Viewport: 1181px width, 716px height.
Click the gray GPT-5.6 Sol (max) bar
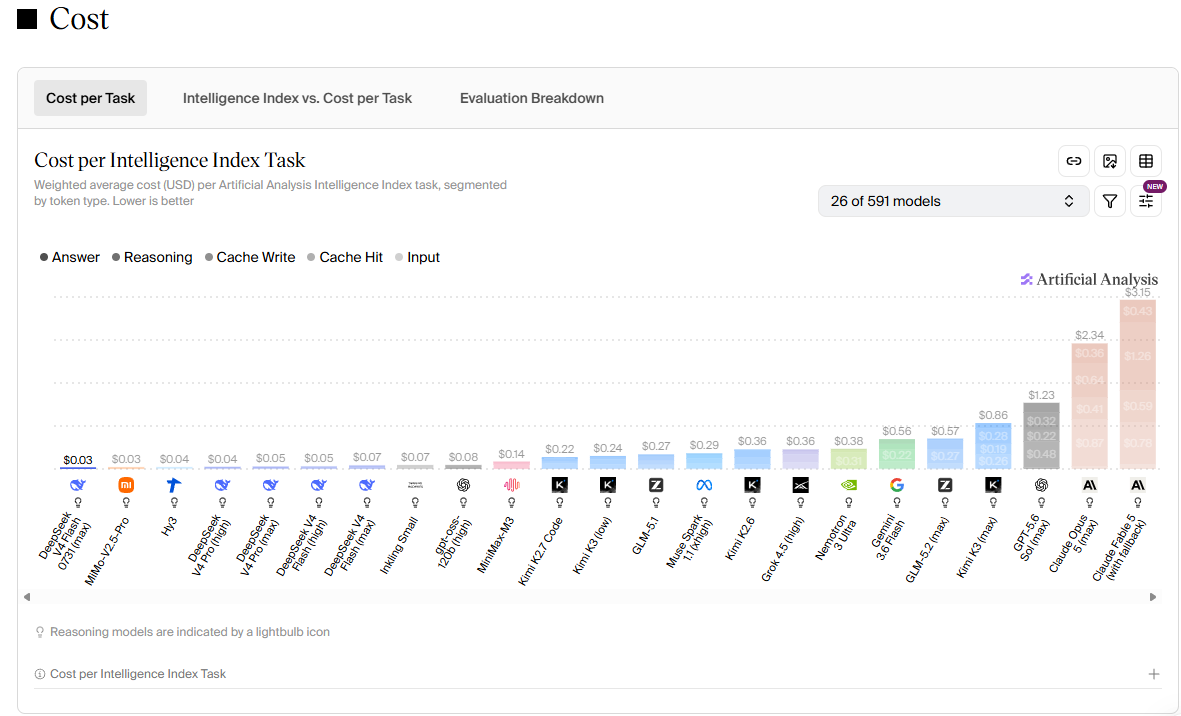1042,436
